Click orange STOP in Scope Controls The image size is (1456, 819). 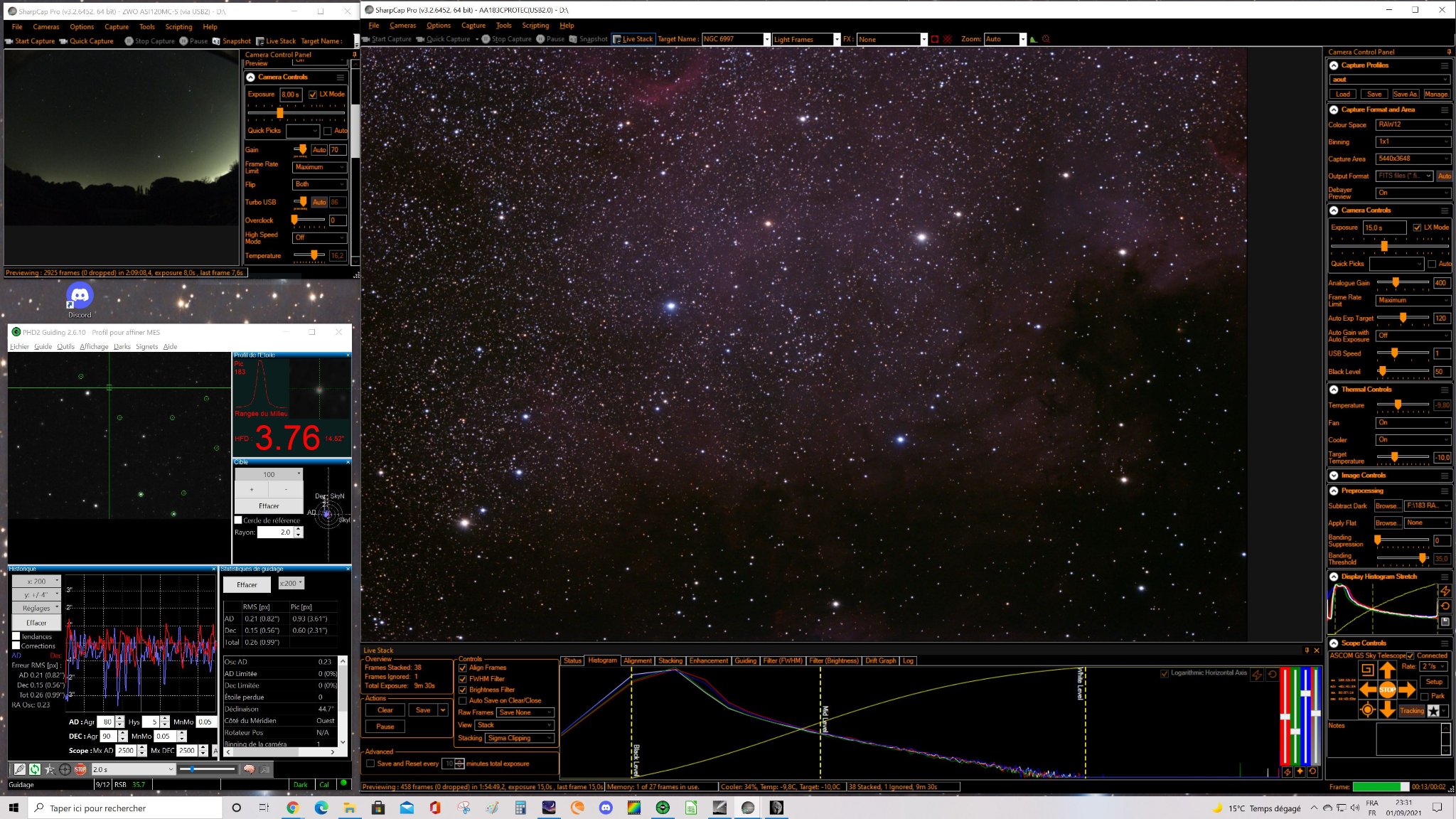(1387, 689)
